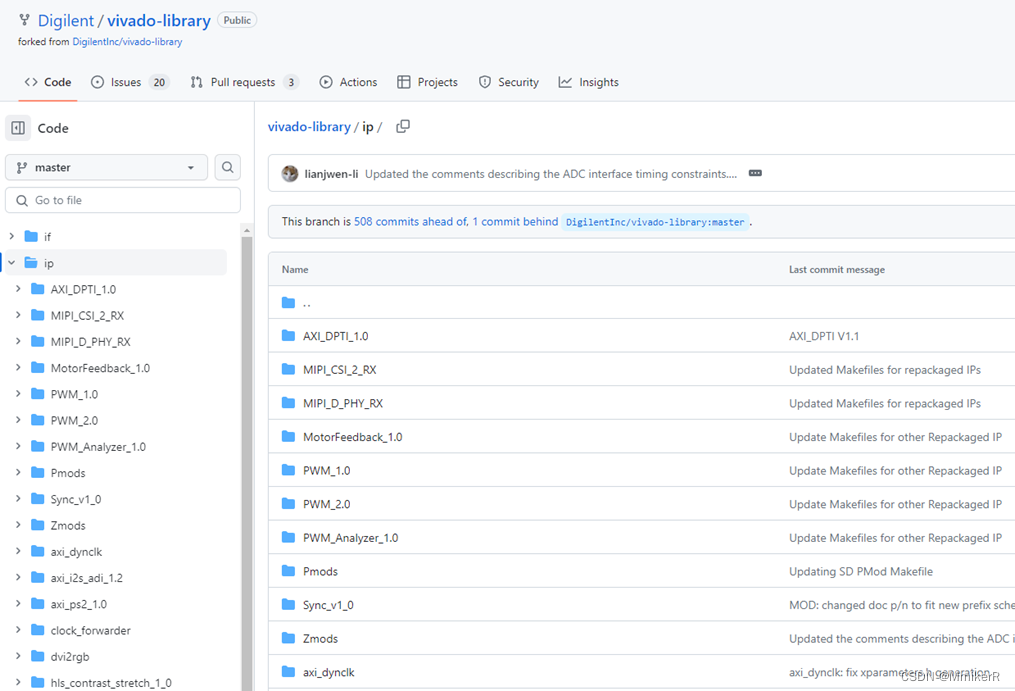
Task: Expand MIPI_CSI_2_RX chevron in sidebar tree
Action: (18, 315)
